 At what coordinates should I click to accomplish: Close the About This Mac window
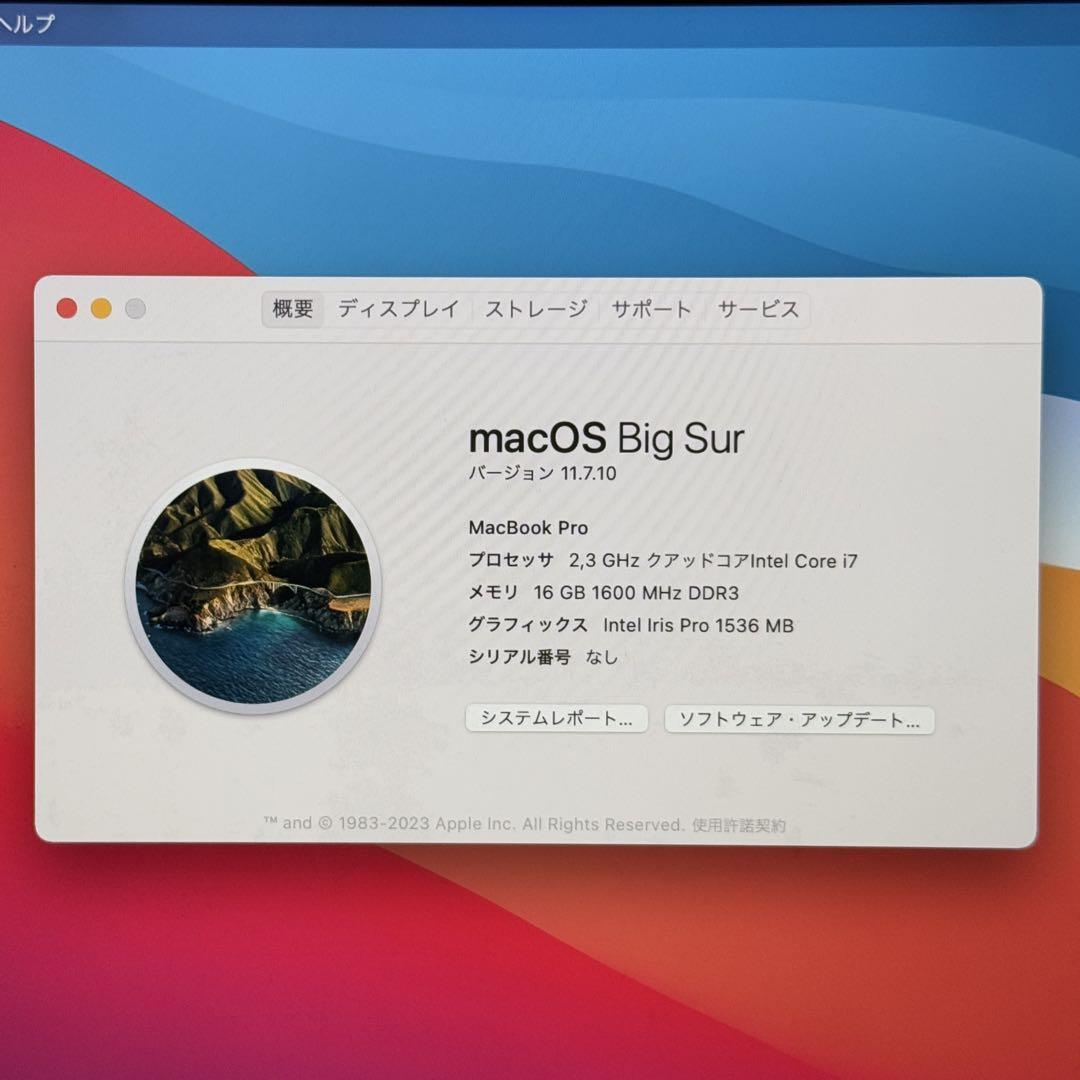tap(67, 308)
